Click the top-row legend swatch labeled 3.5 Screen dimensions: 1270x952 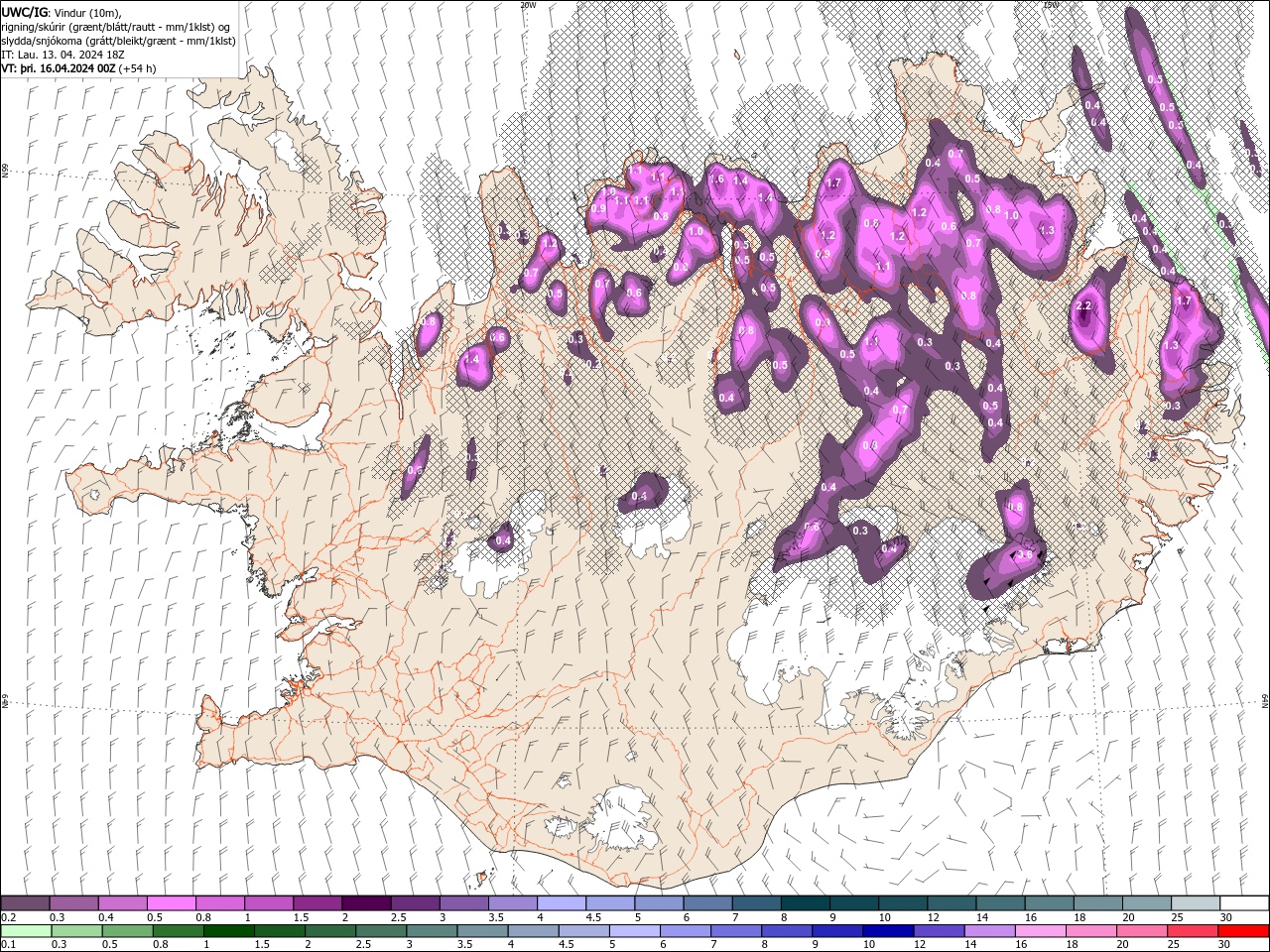(512, 903)
